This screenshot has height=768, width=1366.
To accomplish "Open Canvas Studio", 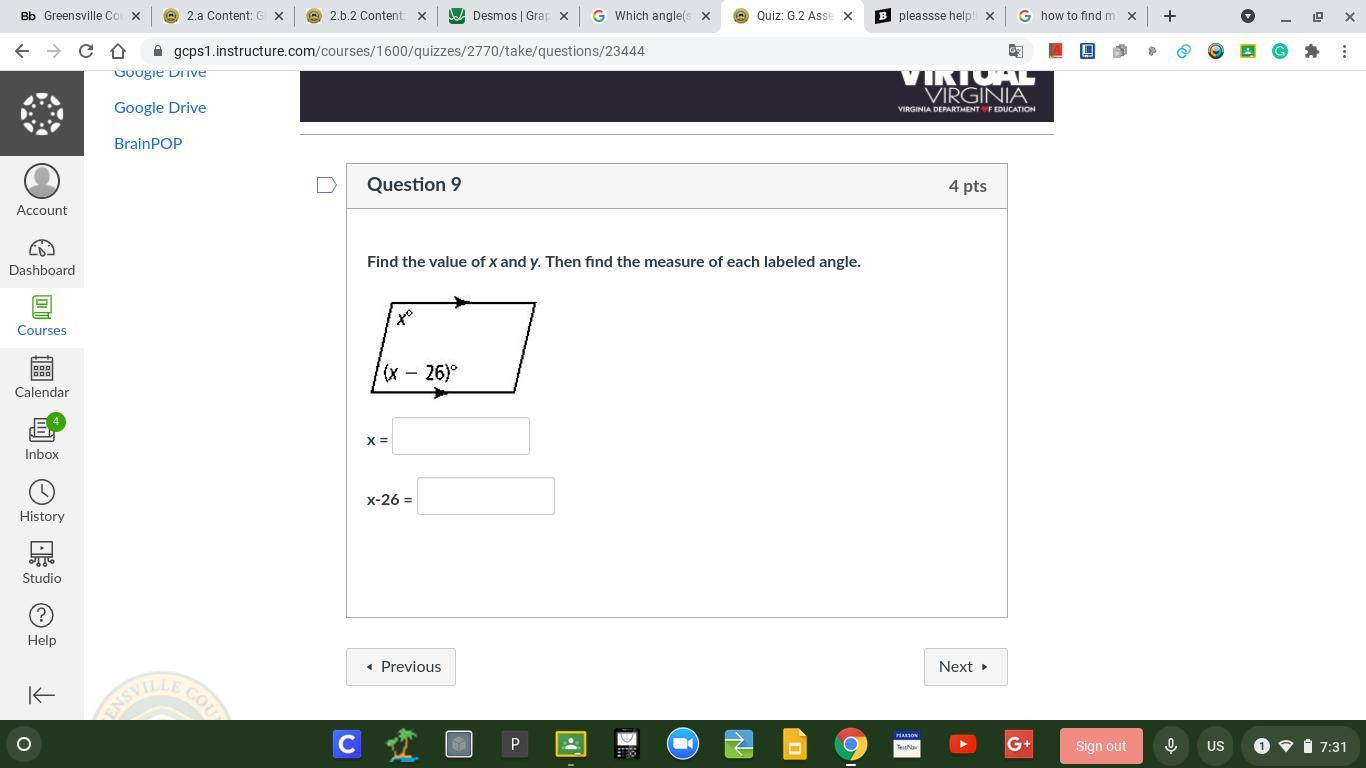I will tap(42, 564).
